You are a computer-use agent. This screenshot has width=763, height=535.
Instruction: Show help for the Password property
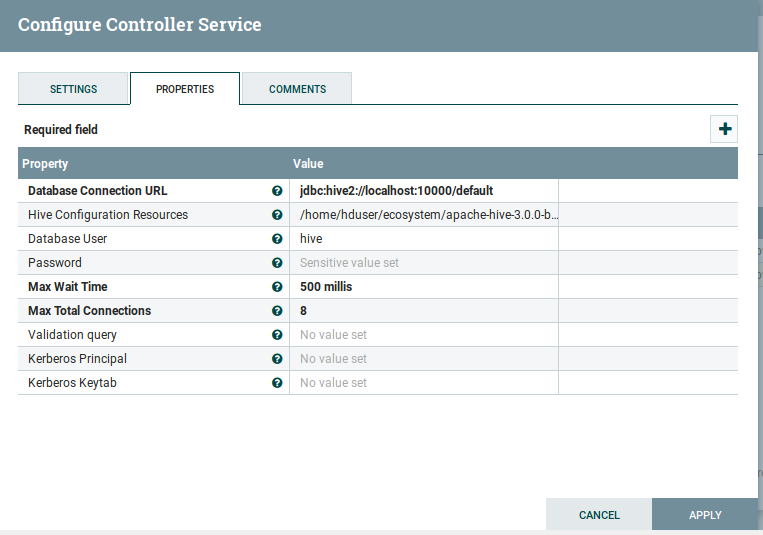[277, 263]
